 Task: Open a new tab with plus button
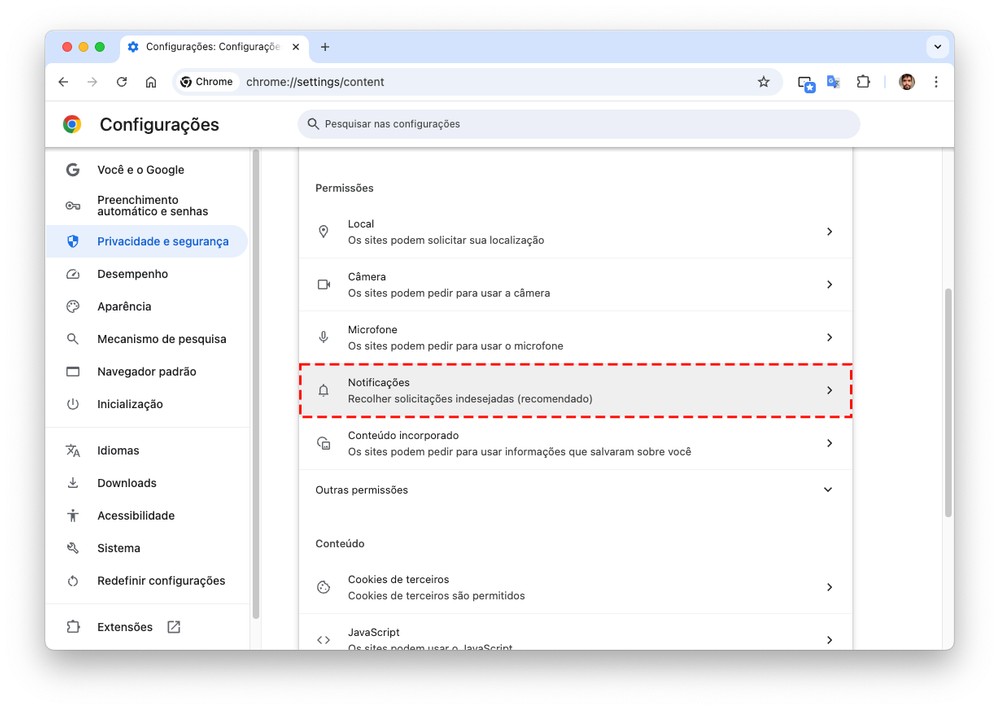tap(325, 47)
